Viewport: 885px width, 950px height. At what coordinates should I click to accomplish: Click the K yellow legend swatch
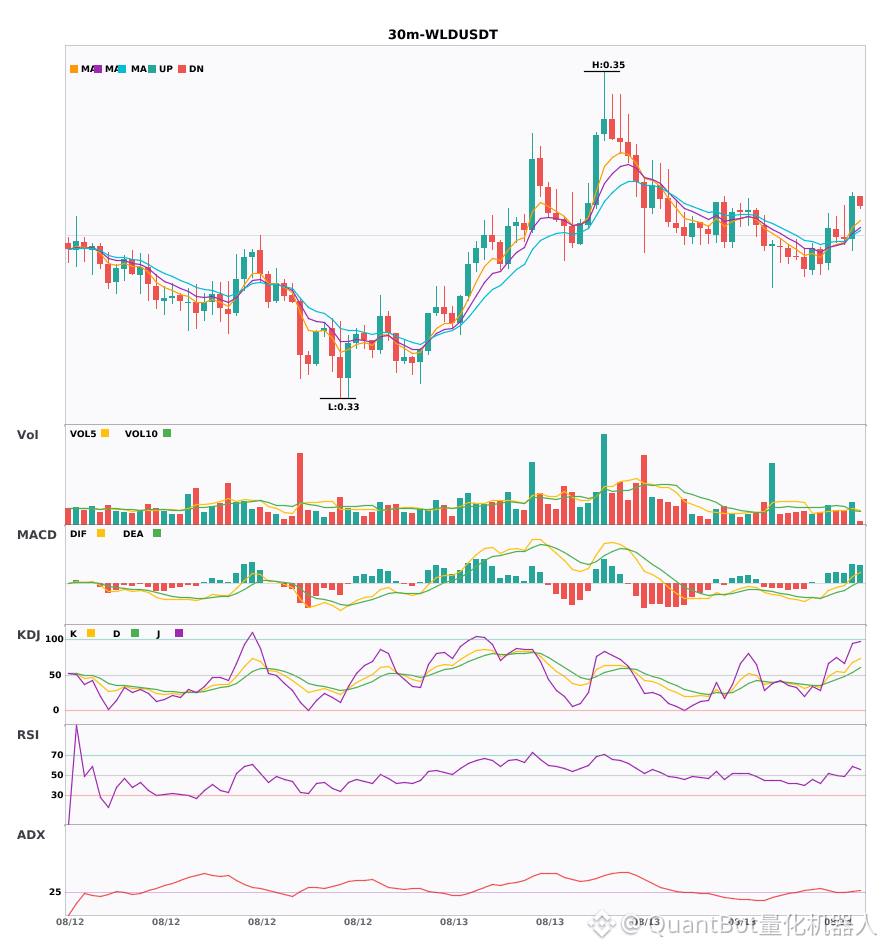(91, 633)
